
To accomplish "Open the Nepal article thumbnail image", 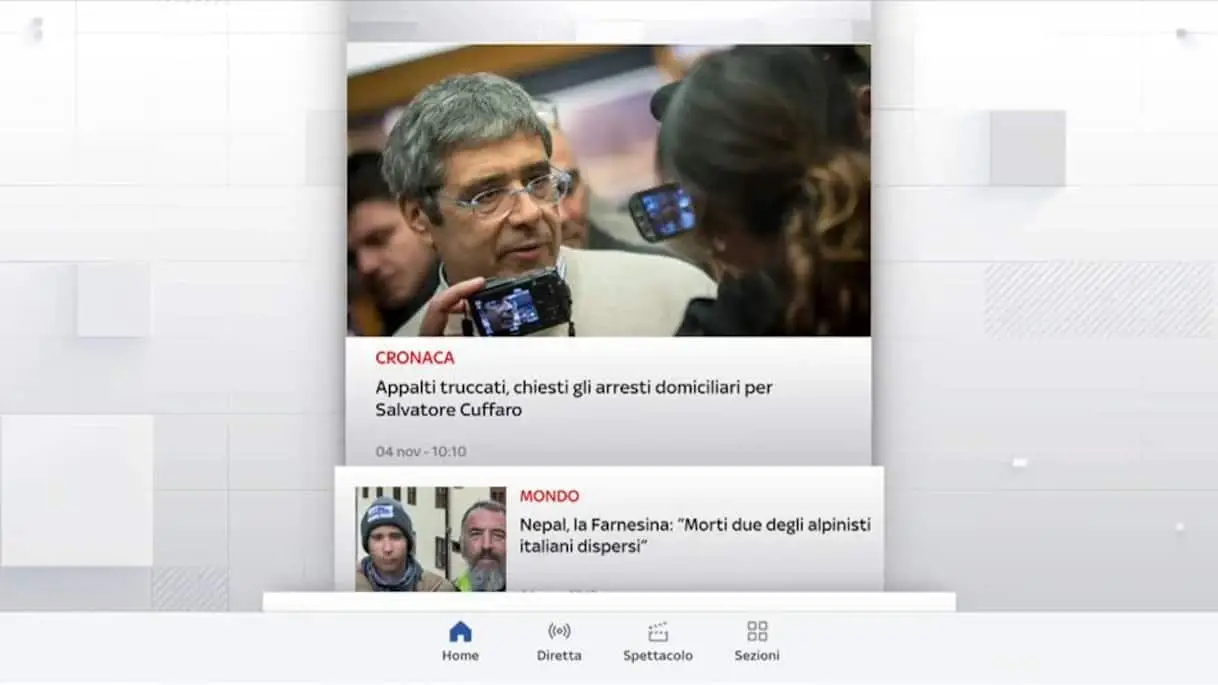I will [x=430, y=539].
